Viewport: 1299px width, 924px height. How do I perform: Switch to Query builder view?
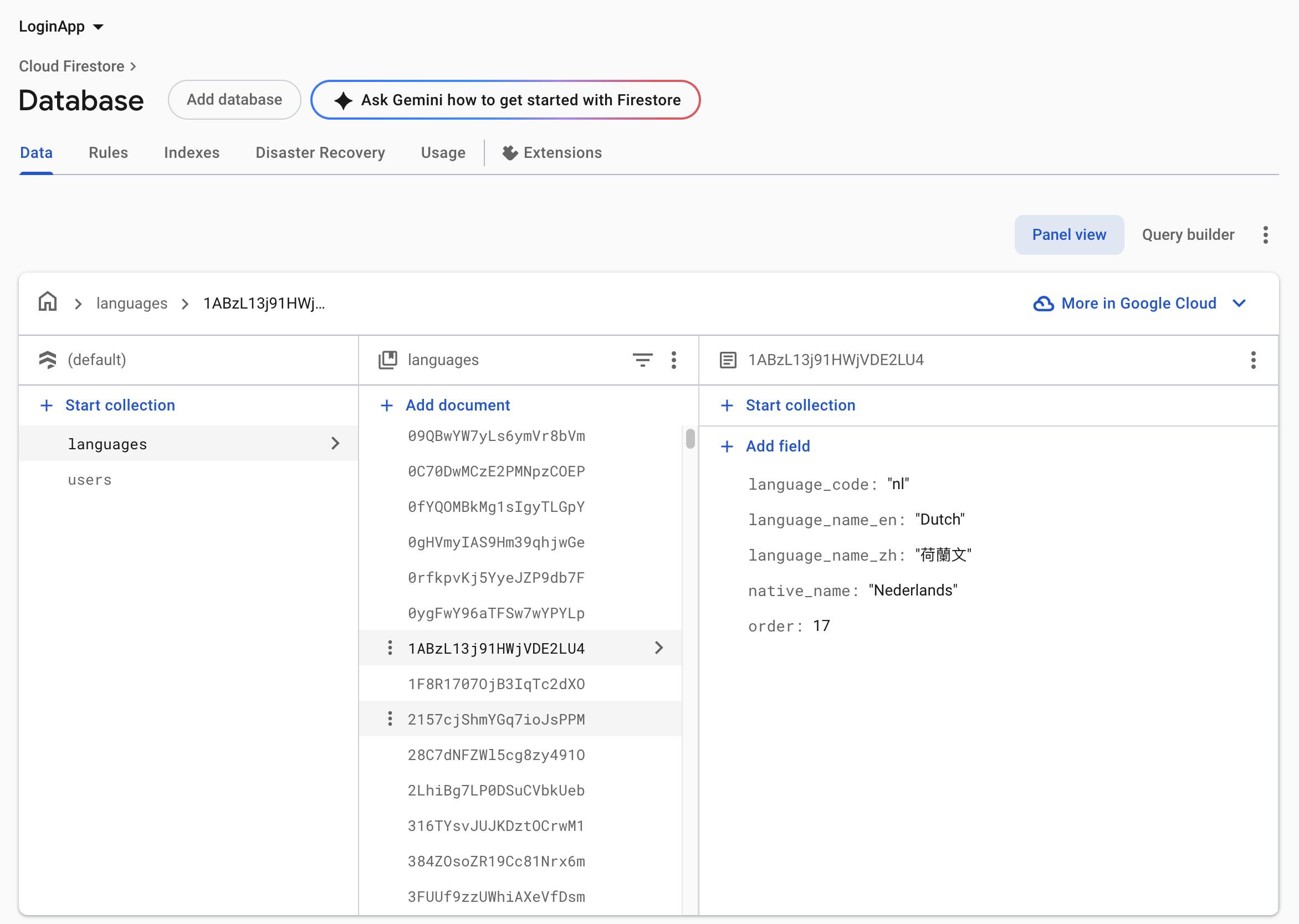[x=1188, y=234]
